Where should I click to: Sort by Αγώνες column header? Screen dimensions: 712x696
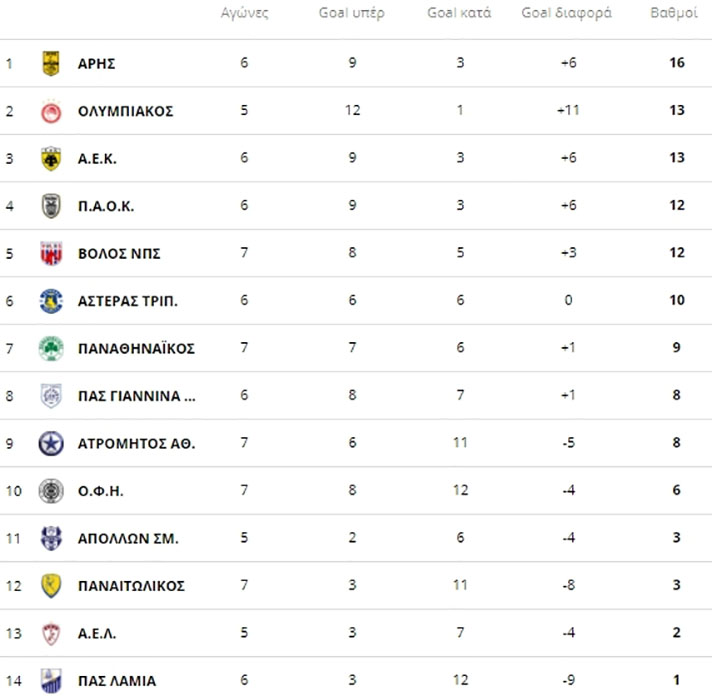point(244,13)
